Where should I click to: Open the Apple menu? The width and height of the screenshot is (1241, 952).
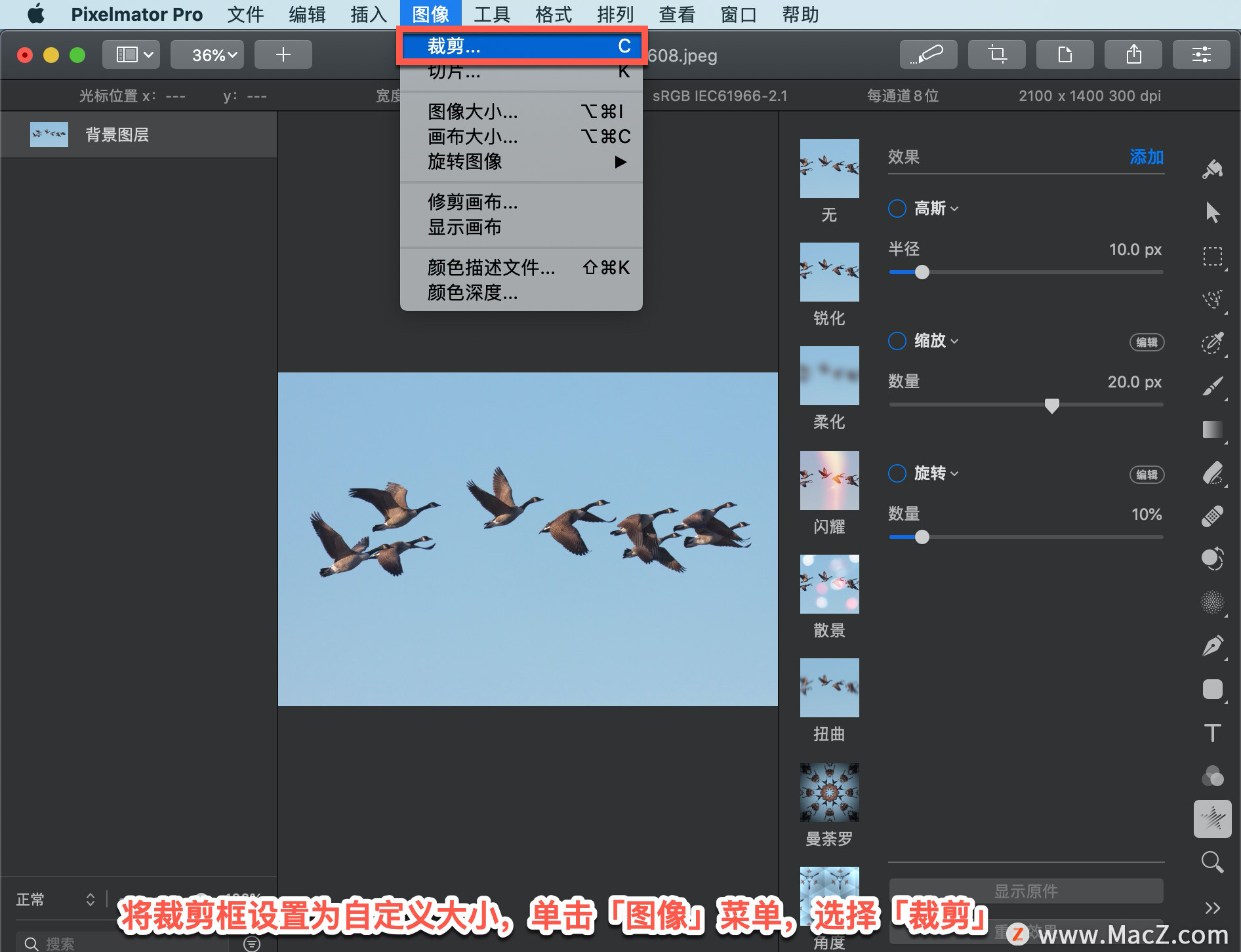click(36, 14)
